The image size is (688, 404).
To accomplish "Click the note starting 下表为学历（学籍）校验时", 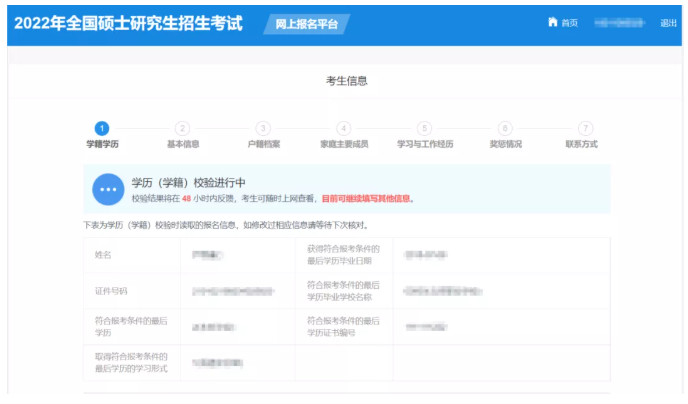I will coord(226,225).
